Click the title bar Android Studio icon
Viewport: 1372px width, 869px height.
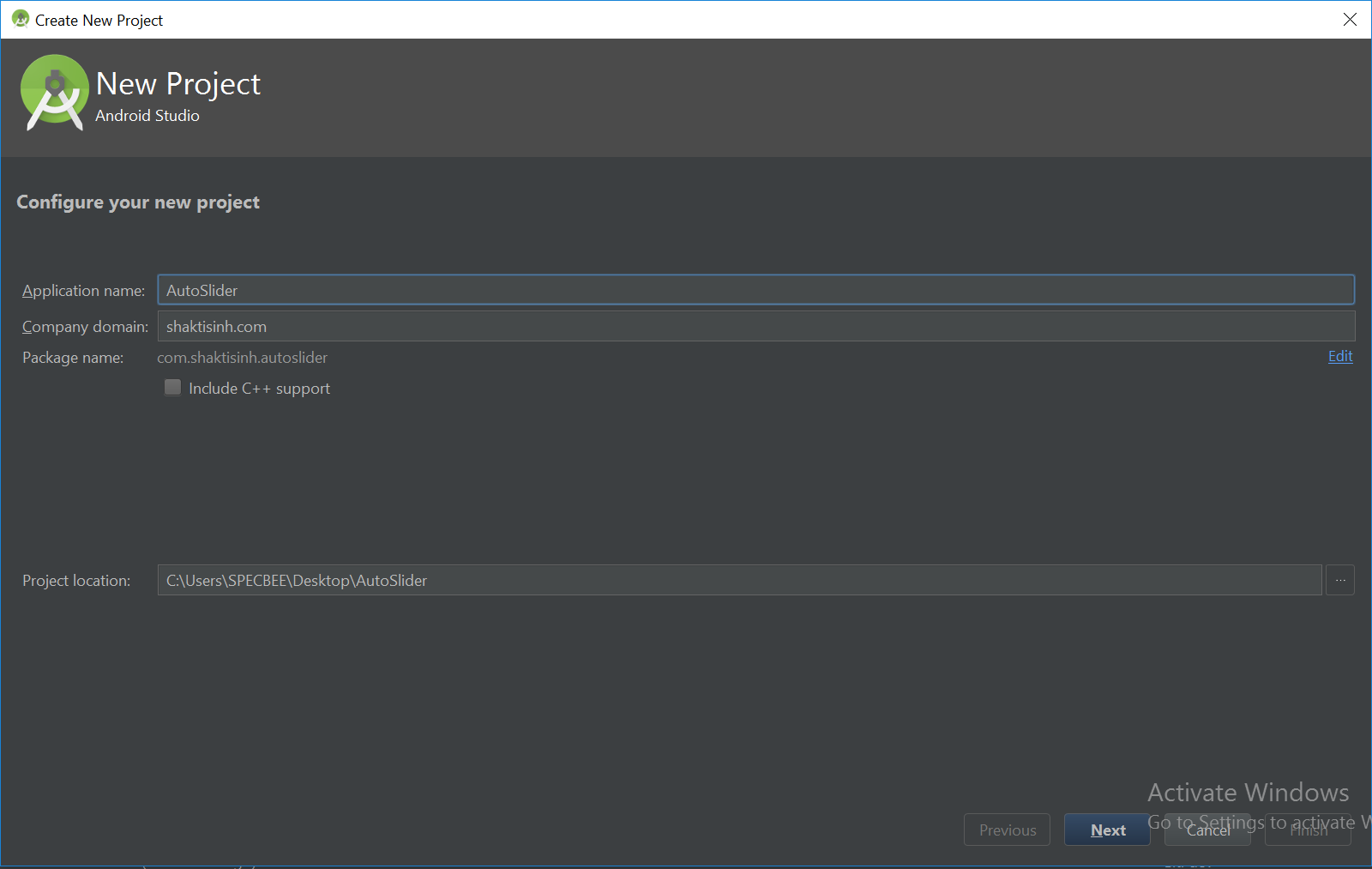[x=21, y=19]
